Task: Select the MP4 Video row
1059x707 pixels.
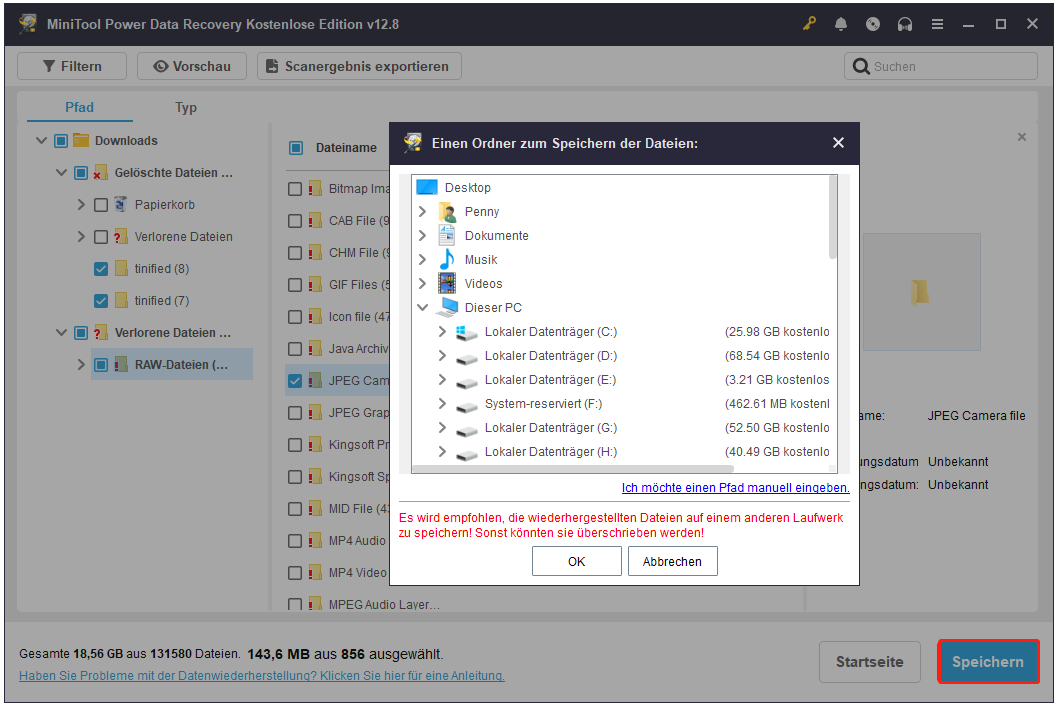Action: tap(338, 573)
